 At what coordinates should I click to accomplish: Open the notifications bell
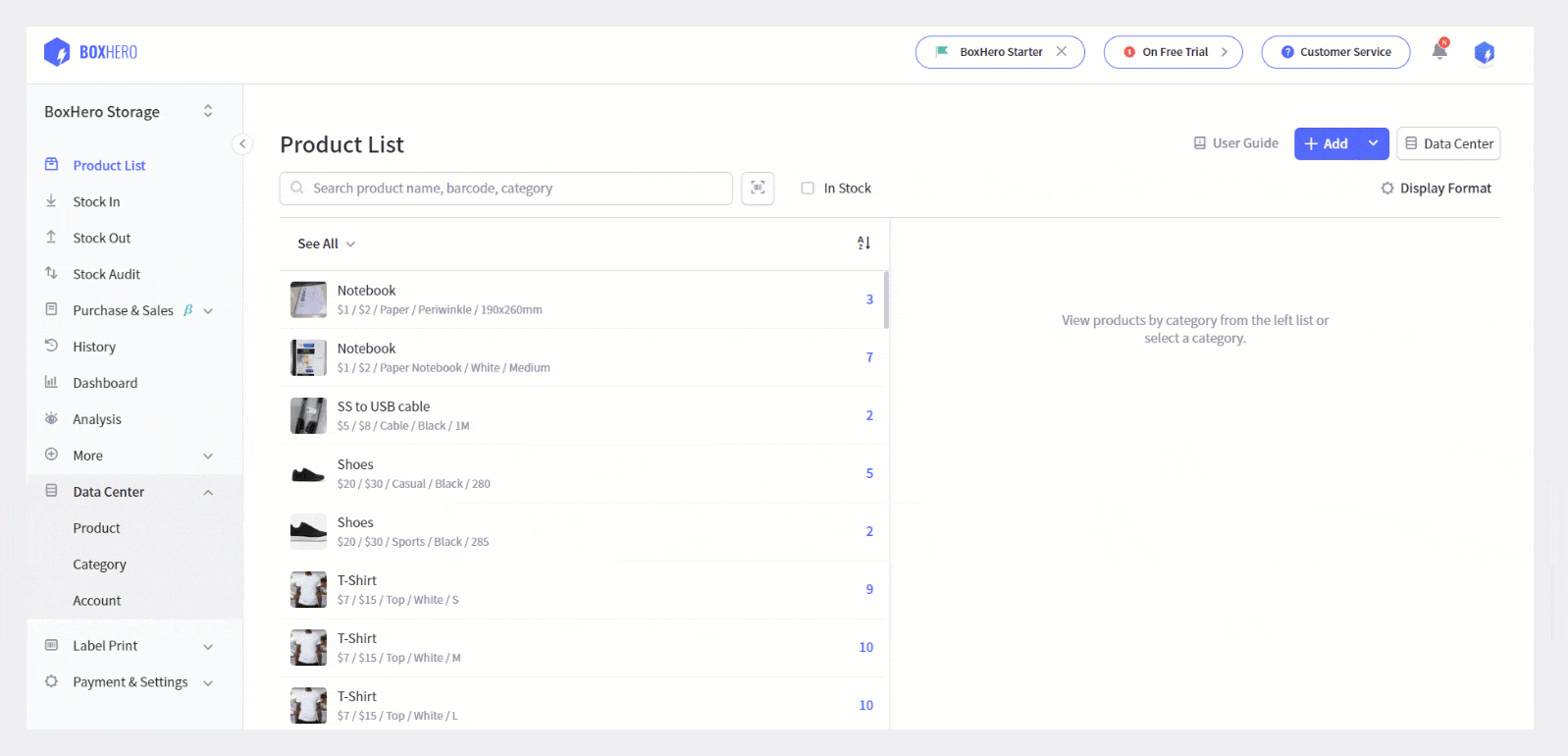click(x=1439, y=52)
